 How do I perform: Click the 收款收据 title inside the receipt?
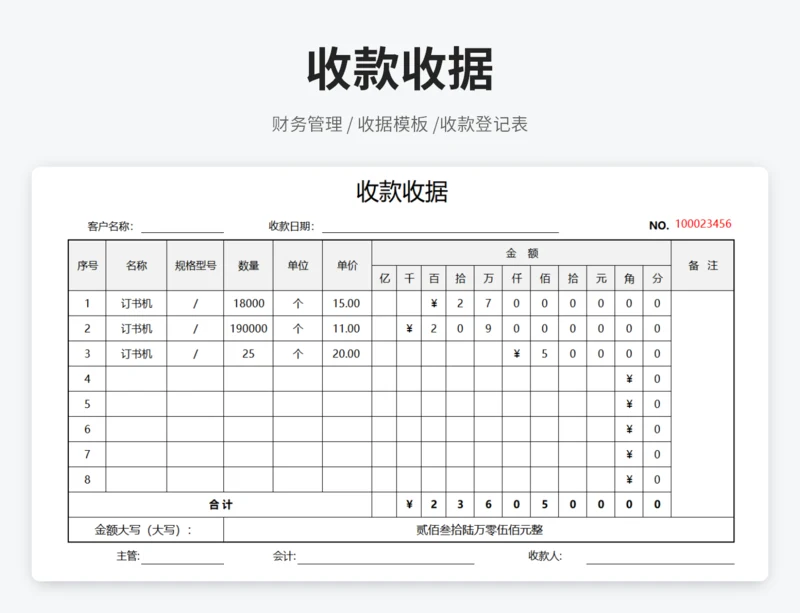pyautogui.click(x=402, y=192)
